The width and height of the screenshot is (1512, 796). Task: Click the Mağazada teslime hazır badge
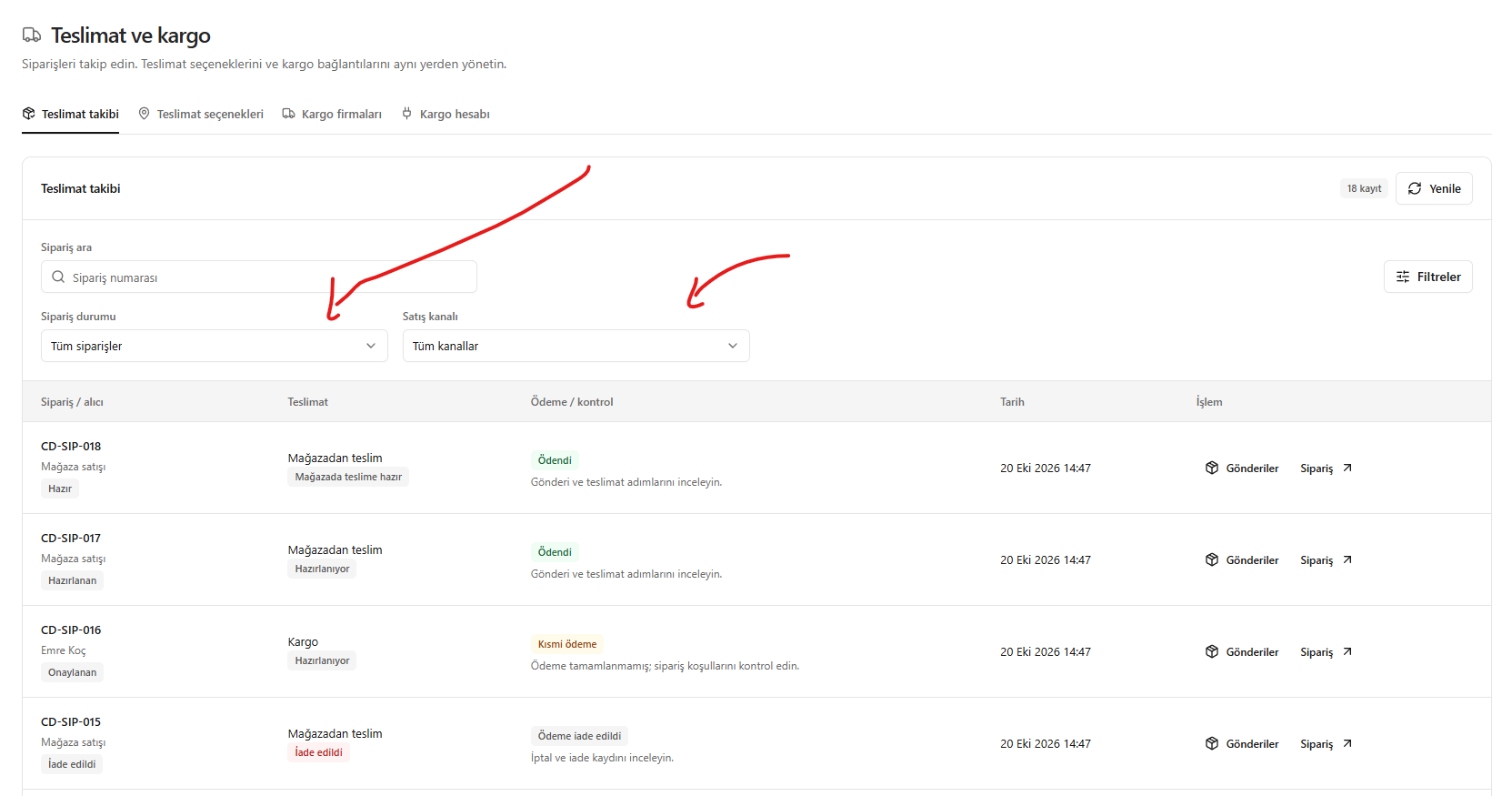348,477
